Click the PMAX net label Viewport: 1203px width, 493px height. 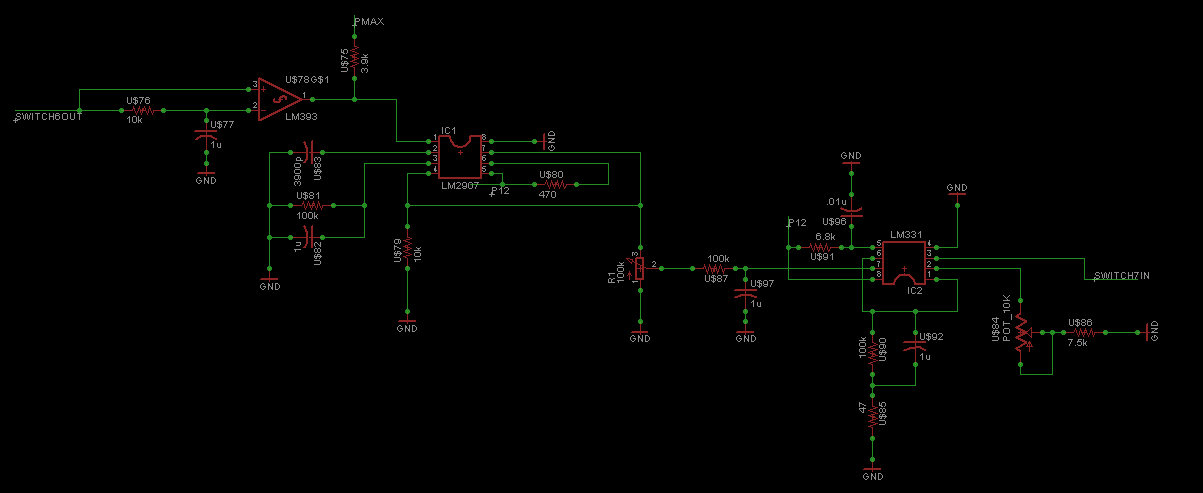pos(369,21)
